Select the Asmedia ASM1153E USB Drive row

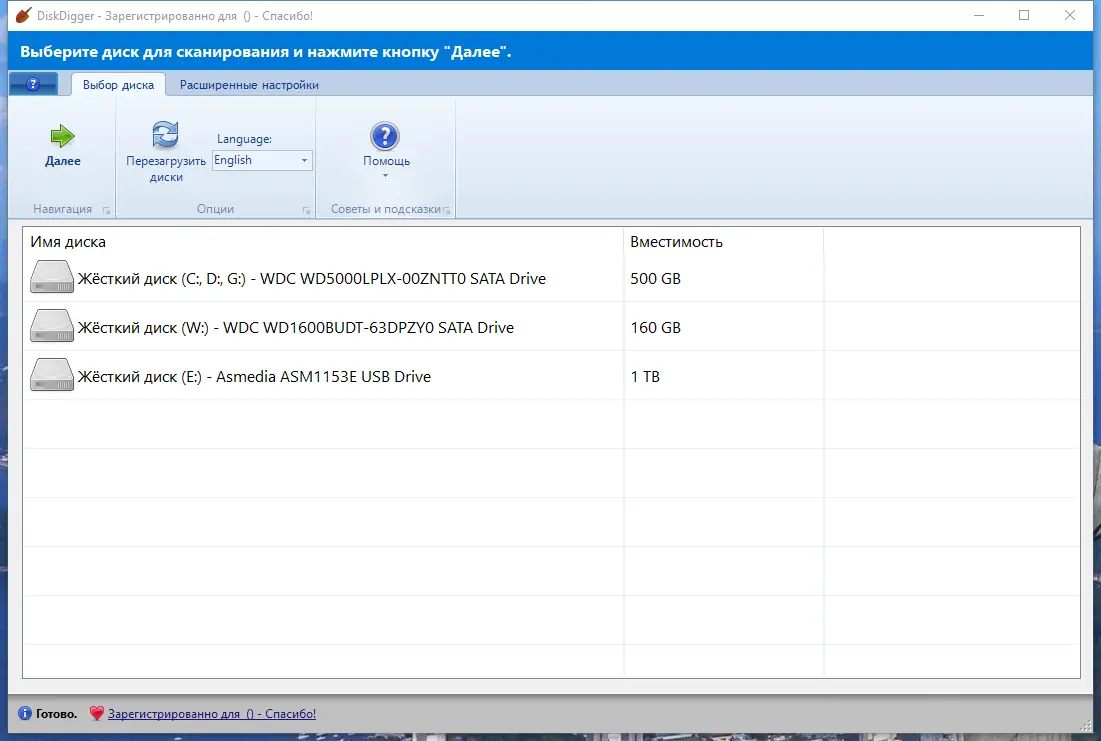click(551, 376)
